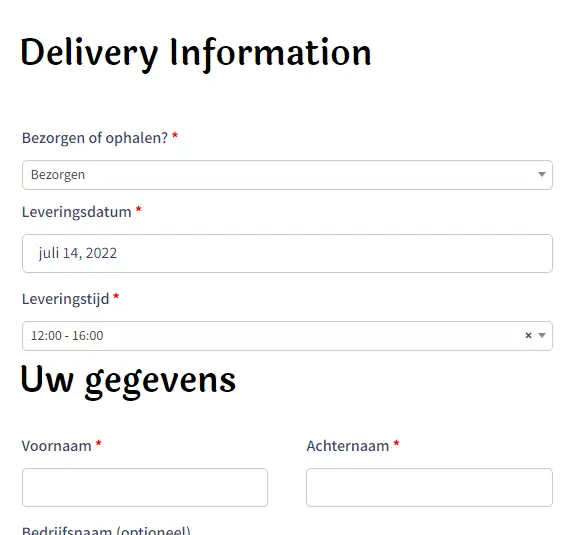Focus the Voornaam text field
The width and height of the screenshot is (571, 535).
coord(145,487)
